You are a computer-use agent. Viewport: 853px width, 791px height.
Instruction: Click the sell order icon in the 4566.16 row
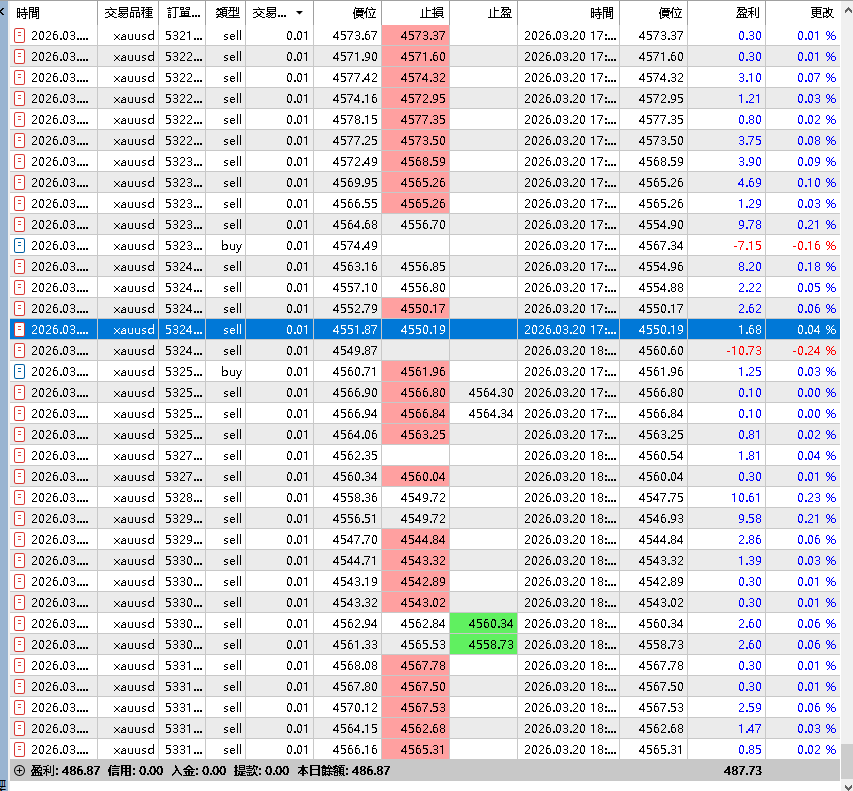click(x=19, y=750)
